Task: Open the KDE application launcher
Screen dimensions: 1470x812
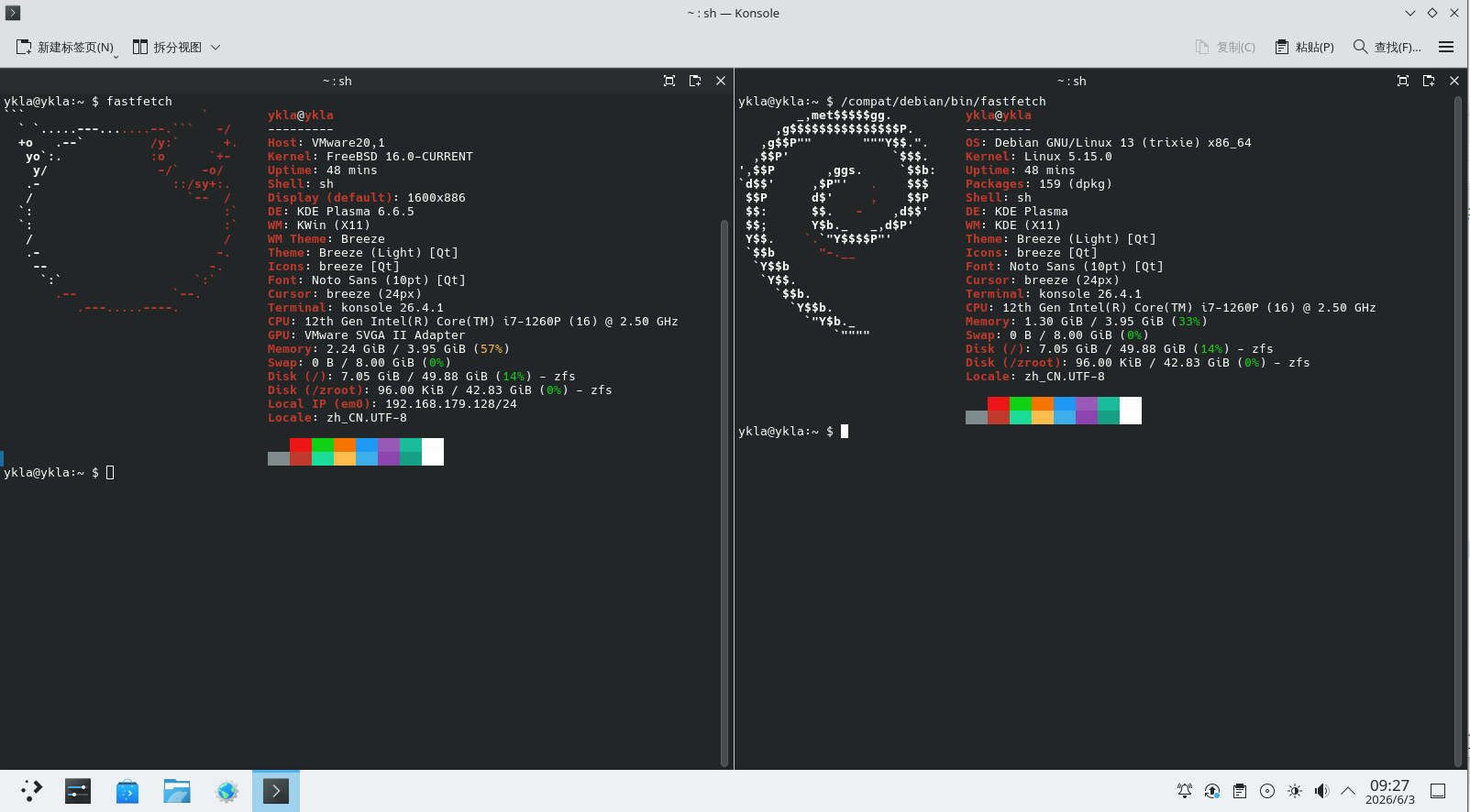Action: tap(32, 791)
